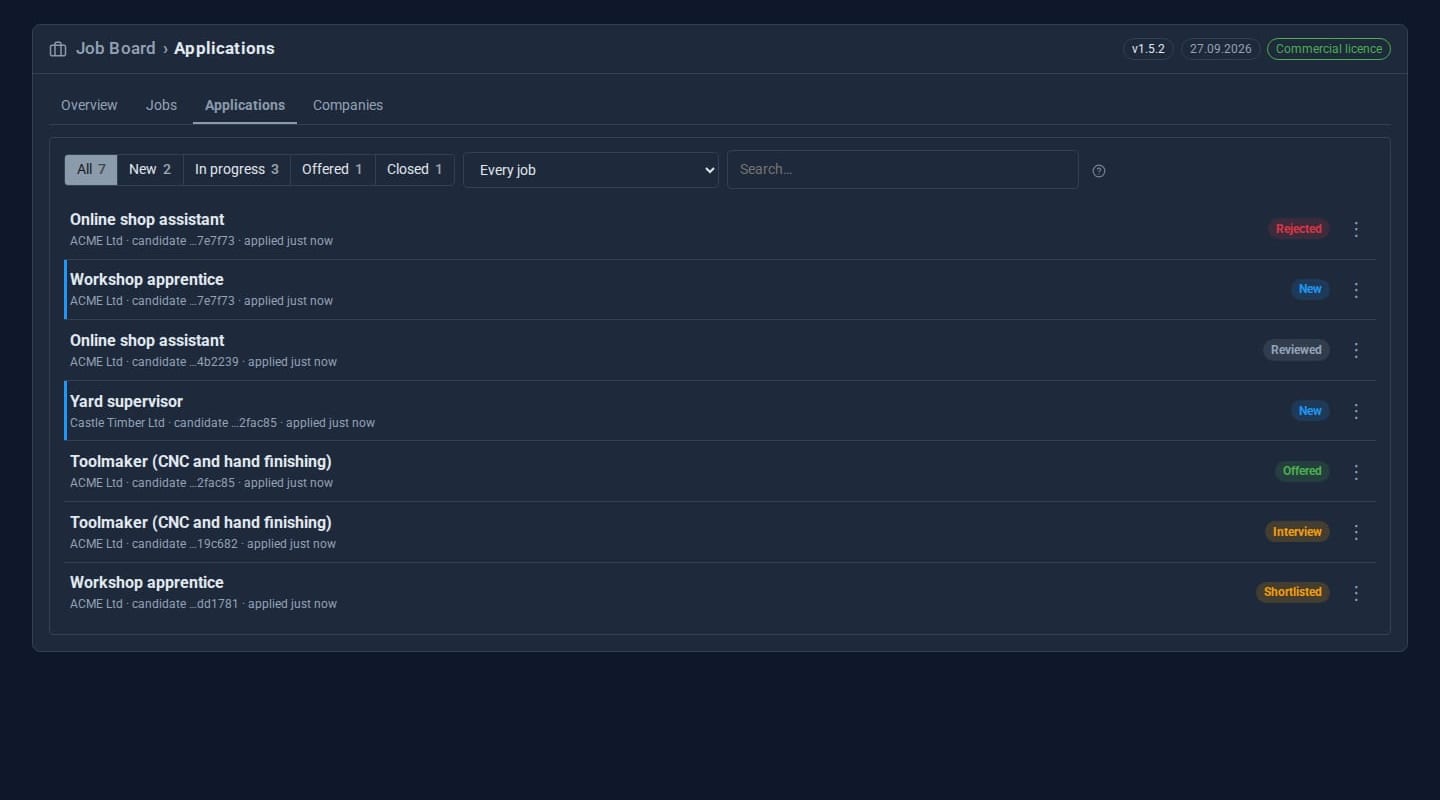Open the Yard supervisor application title
The width and height of the screenshot is (1440, 800).
click(x=126, y=401)
